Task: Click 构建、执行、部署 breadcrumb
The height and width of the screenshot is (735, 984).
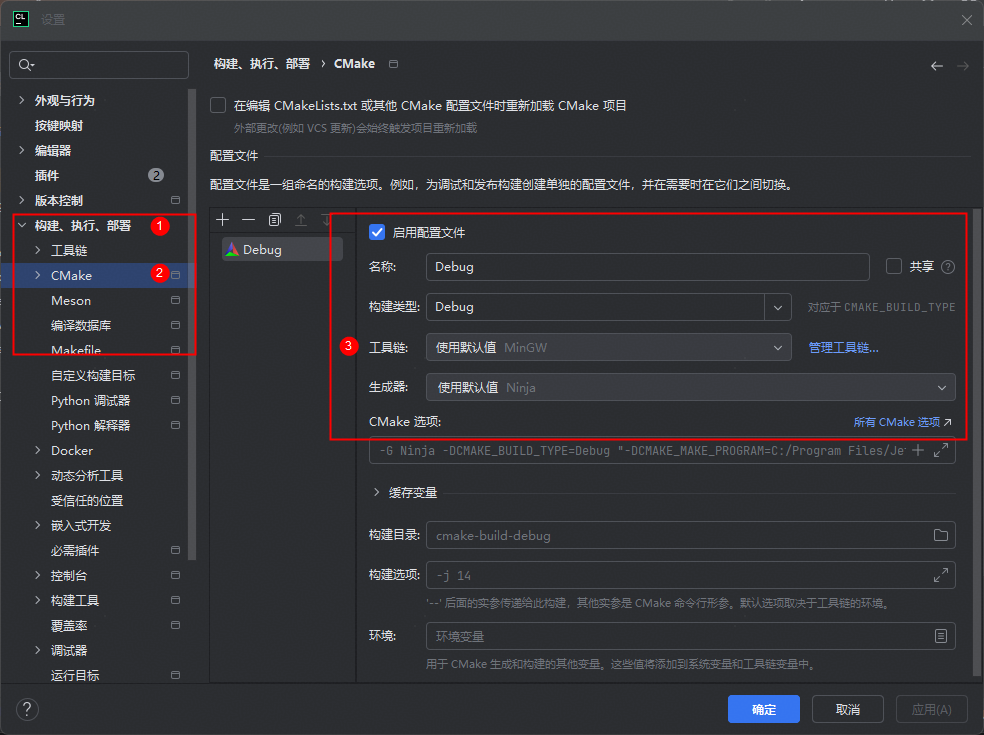Action: (262, 63)
